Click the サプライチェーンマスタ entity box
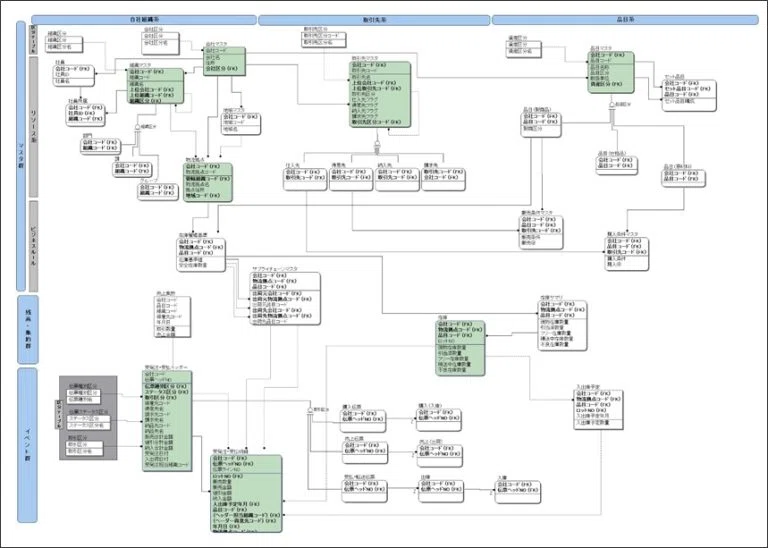768x548 pixels. [286, 298]
